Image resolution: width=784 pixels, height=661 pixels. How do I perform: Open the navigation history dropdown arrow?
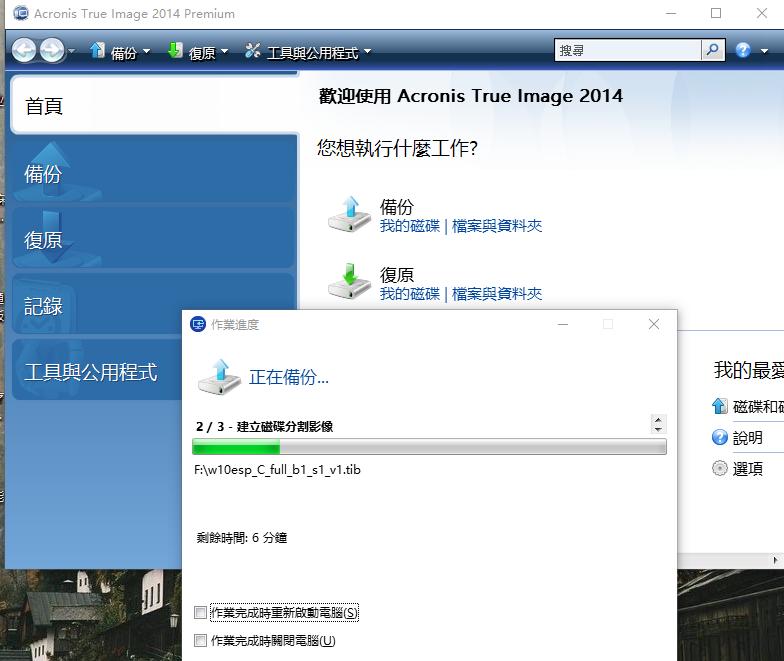72,51
